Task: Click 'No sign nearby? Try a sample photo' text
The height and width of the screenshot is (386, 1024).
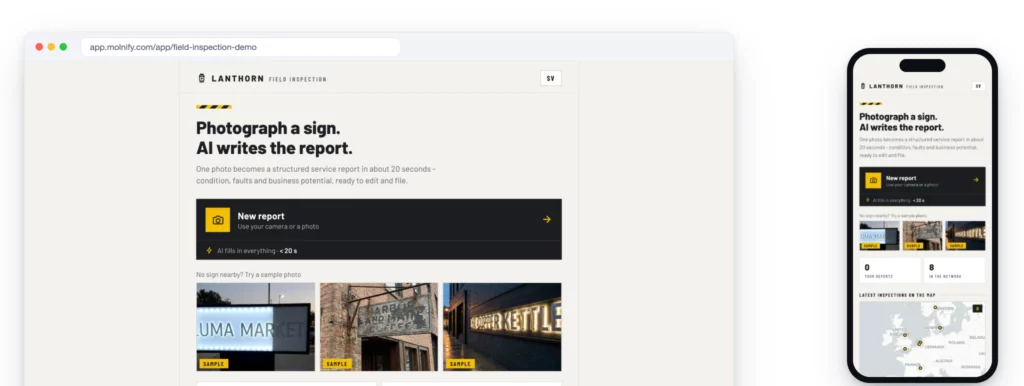Action: click(x=249, y=275)
